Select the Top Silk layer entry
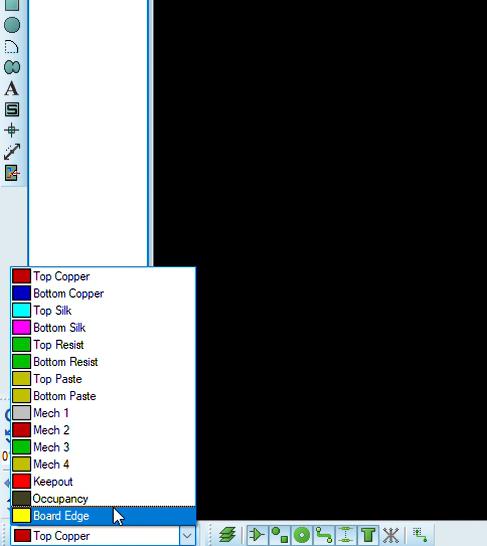Viewport: 487px width, 546px height. (103, 310)
